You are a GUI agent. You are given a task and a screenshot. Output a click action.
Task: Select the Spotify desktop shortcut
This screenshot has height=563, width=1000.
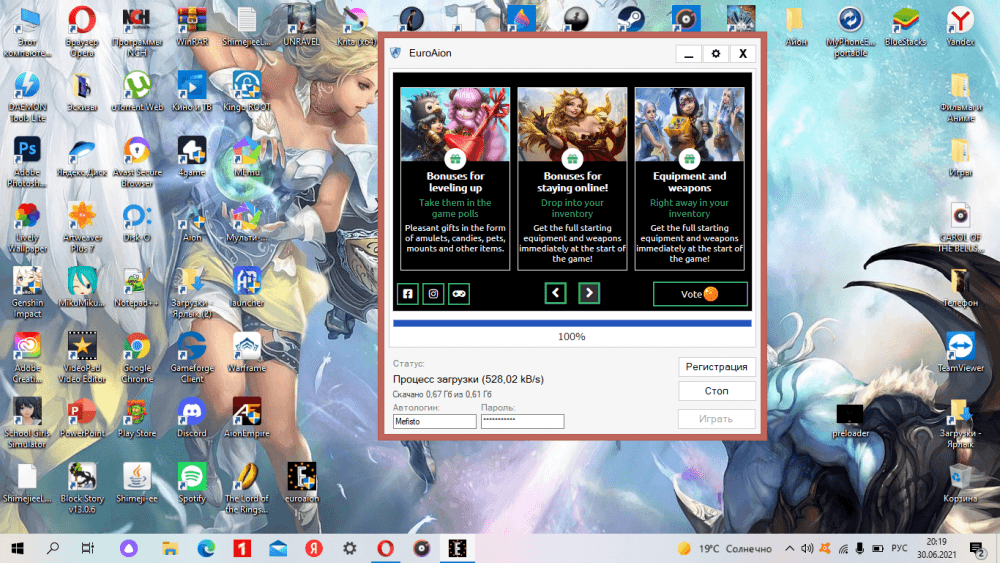[x=191, y=478]
